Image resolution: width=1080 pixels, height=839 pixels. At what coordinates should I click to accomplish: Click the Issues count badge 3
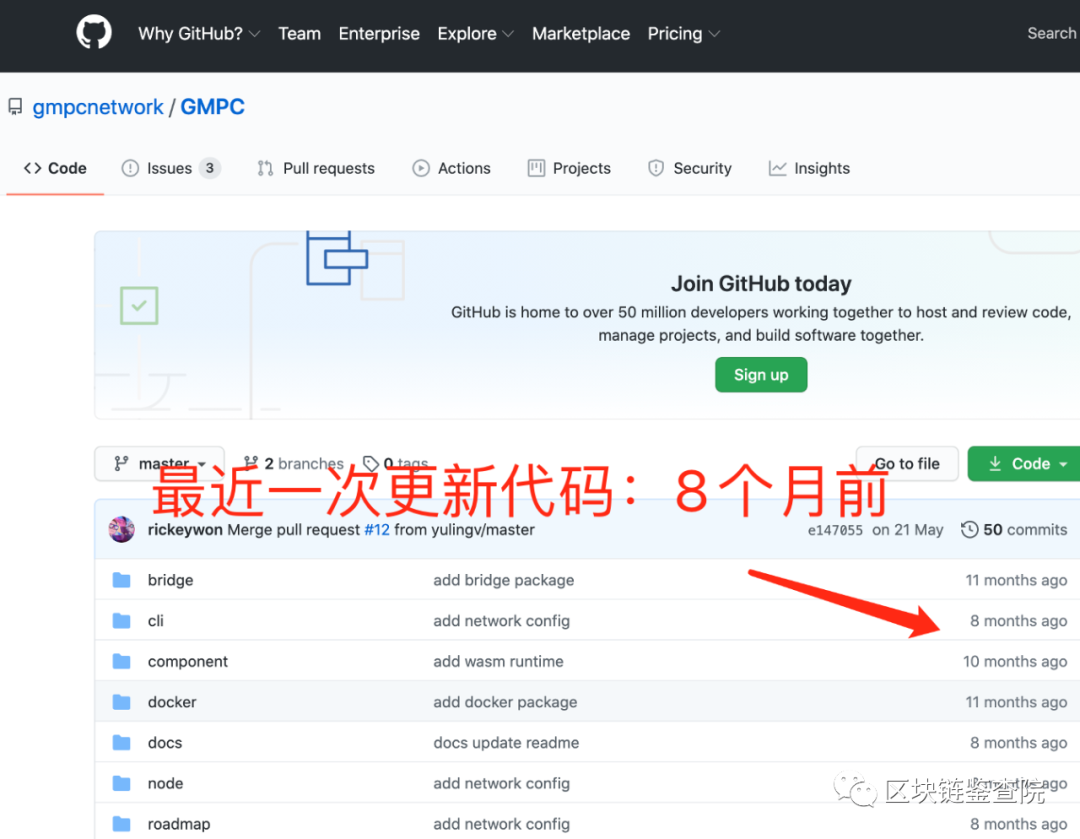(x=210, y=168)
